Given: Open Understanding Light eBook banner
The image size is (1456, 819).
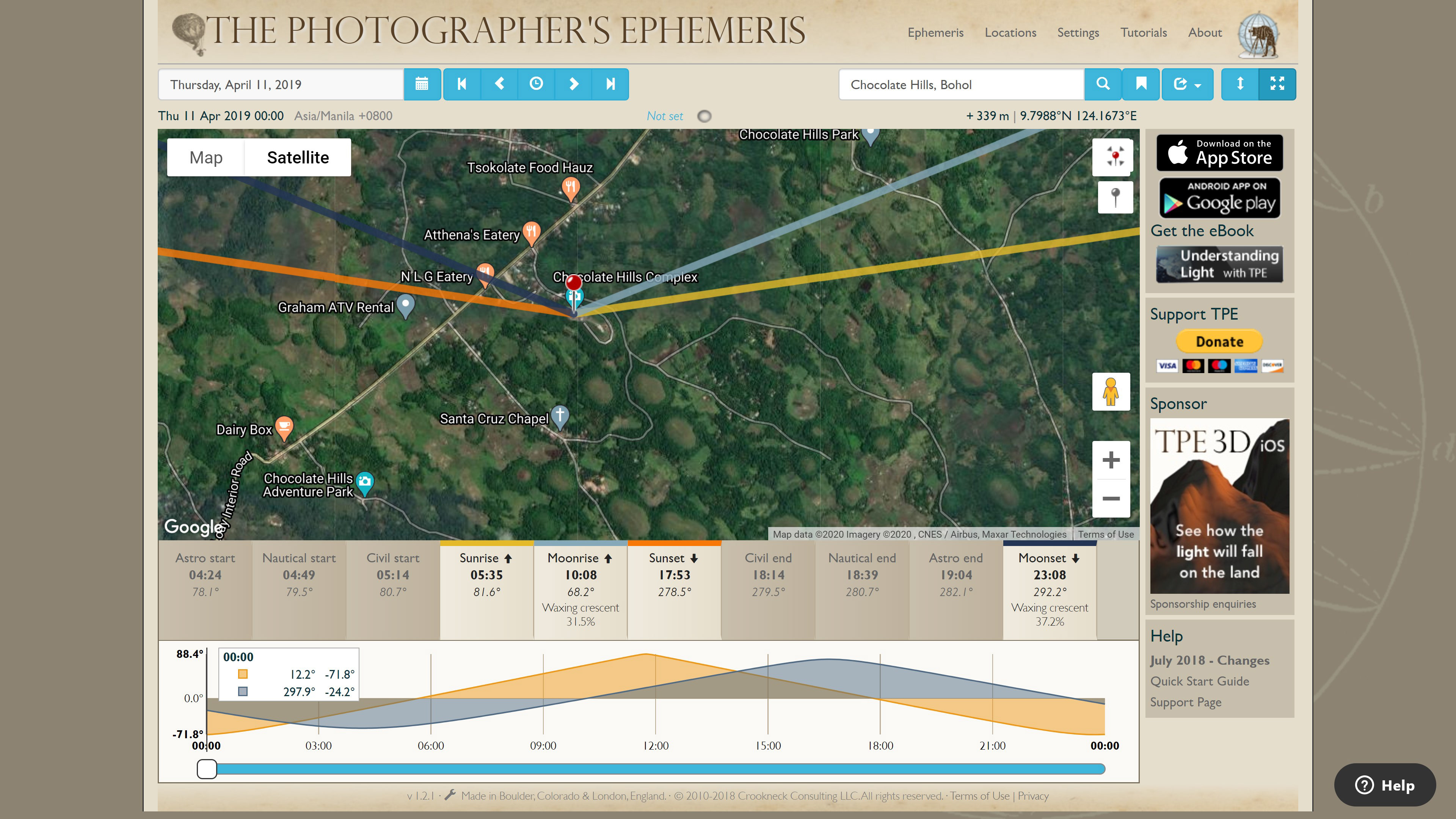Looking at the screenshot, I should tap(1219, 264).
